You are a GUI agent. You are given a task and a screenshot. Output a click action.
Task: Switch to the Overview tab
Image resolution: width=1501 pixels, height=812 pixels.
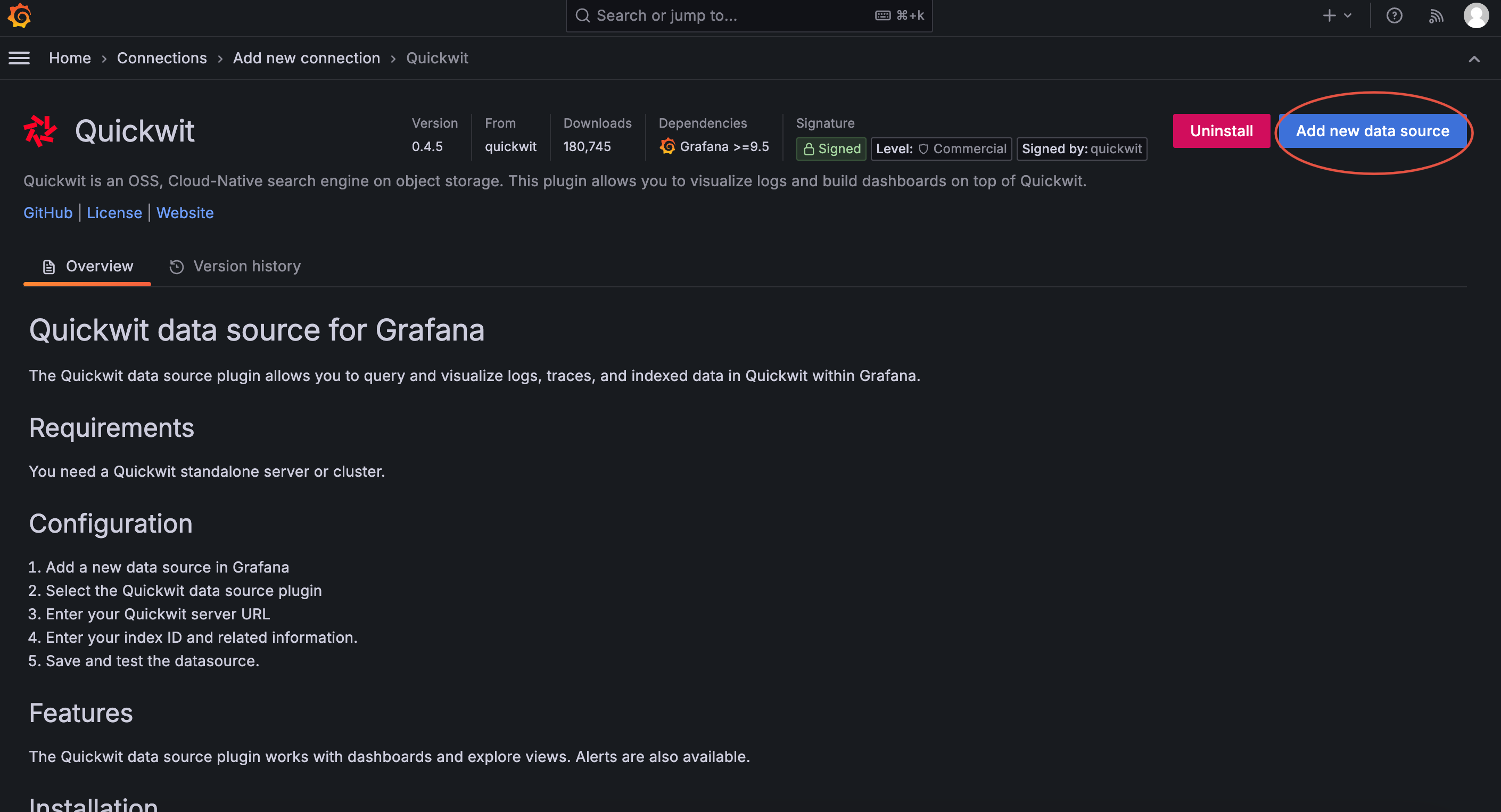click(87, 267)
